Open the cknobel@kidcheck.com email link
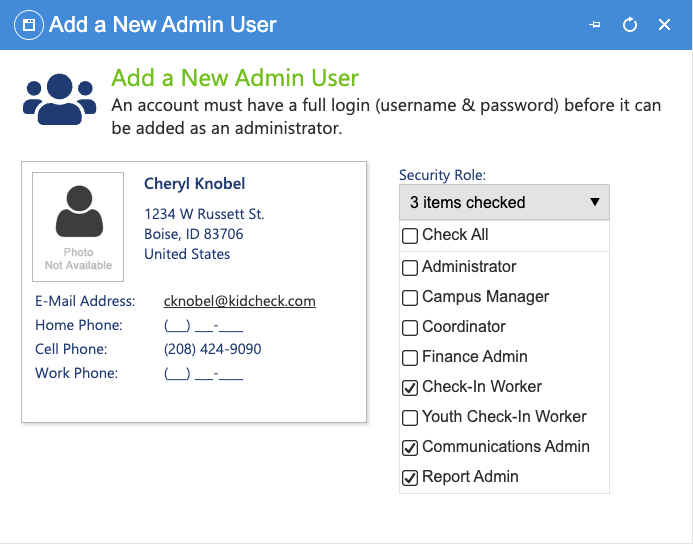This screenshot has width=693, height=544. (x=240, y=301)
